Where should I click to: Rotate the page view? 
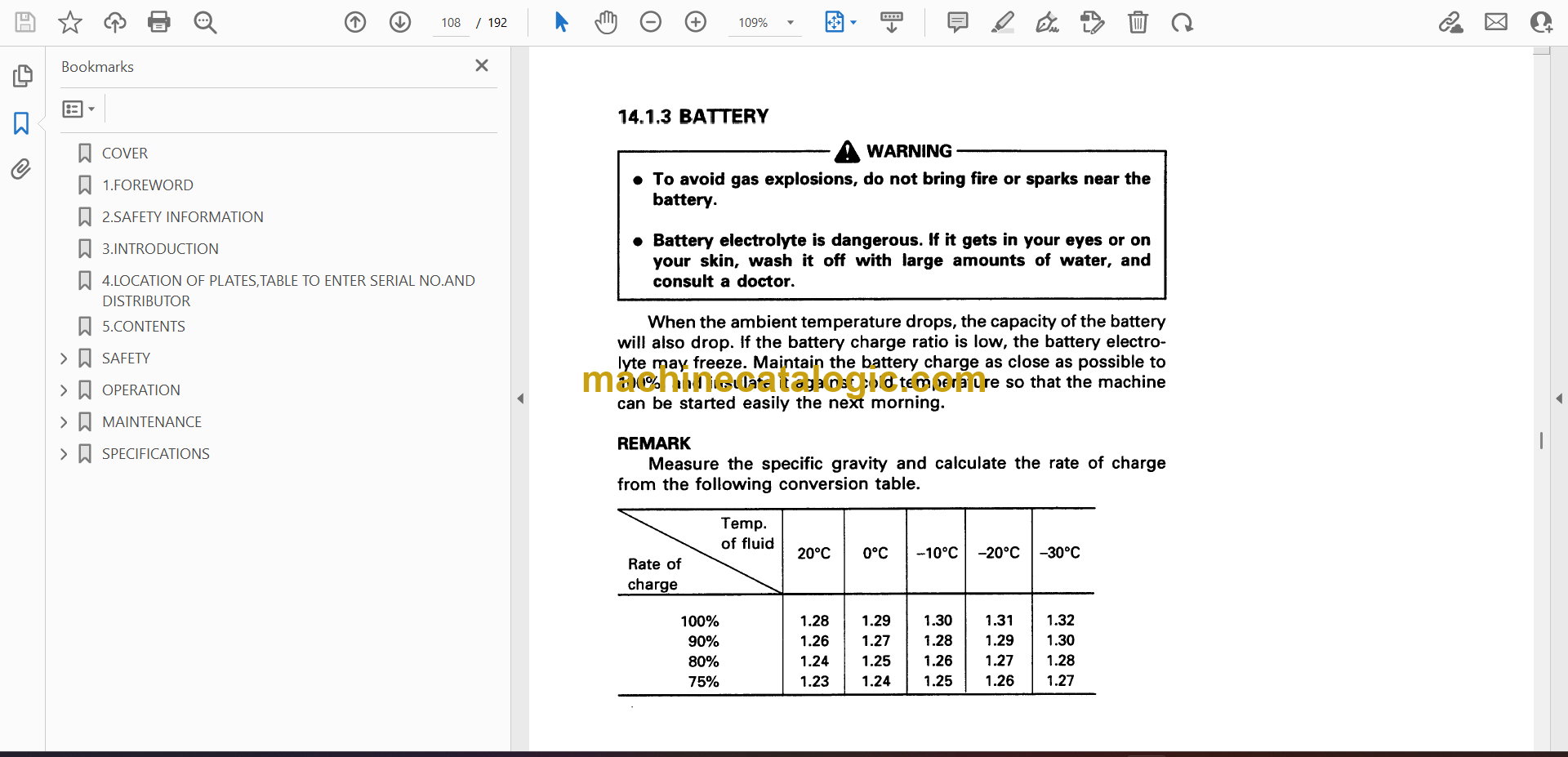(x=1182, y=22)
